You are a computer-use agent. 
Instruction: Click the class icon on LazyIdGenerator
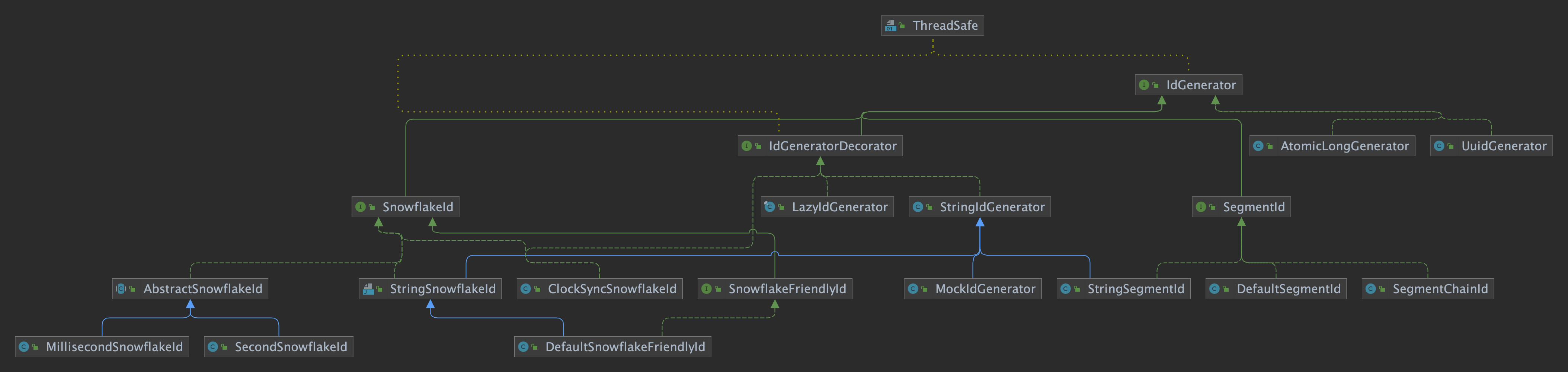click(769, 207)
